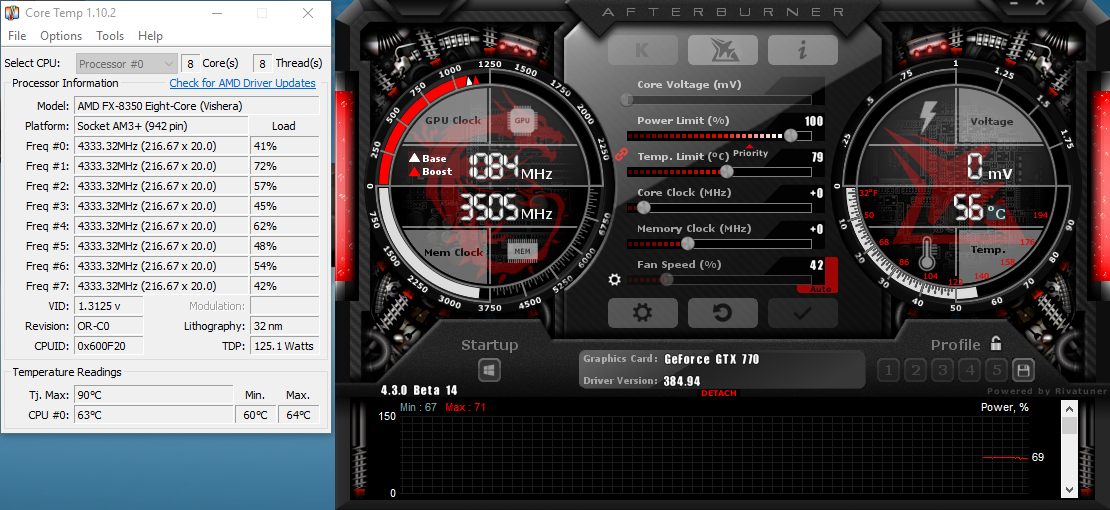Open Afterburner settings gear button

(x=643, y=313)
